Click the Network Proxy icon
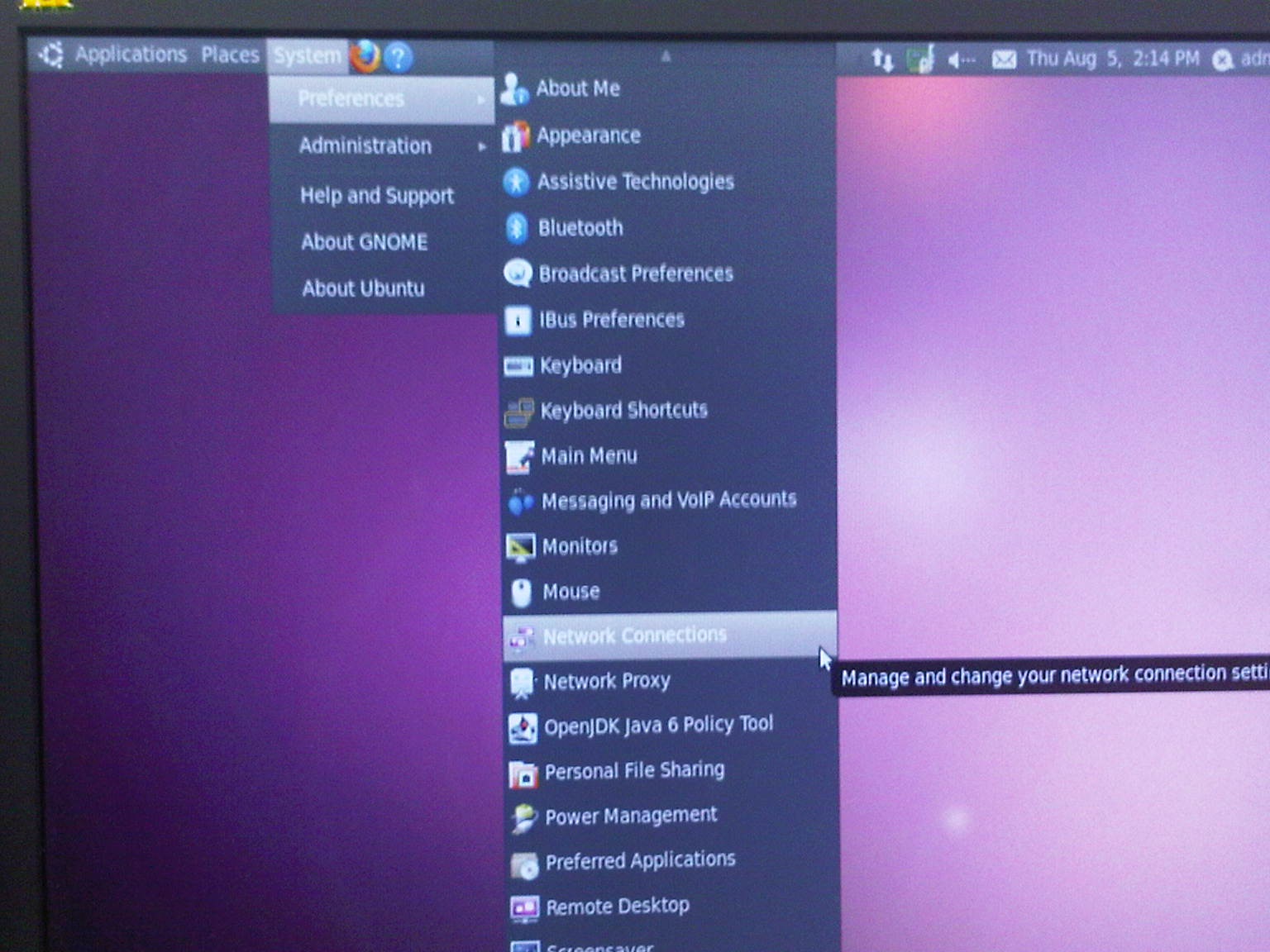Image resolution: width=1270 pixels, height=952 pixels. [x=523, y=683]
